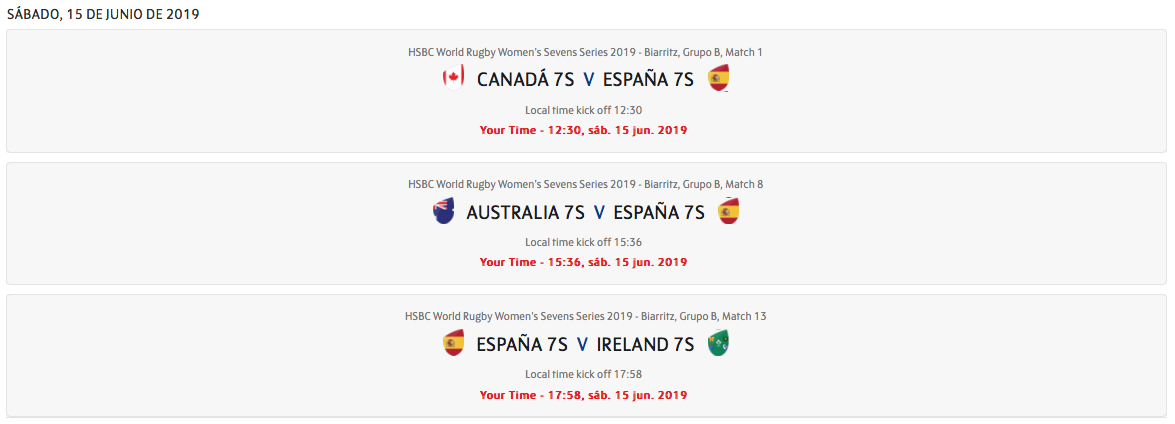Click the Spain flag beside Australia match
Image resolution: width=1175 pixels, height=424 pixels.
pyautogui.click(x=728, y=211)
